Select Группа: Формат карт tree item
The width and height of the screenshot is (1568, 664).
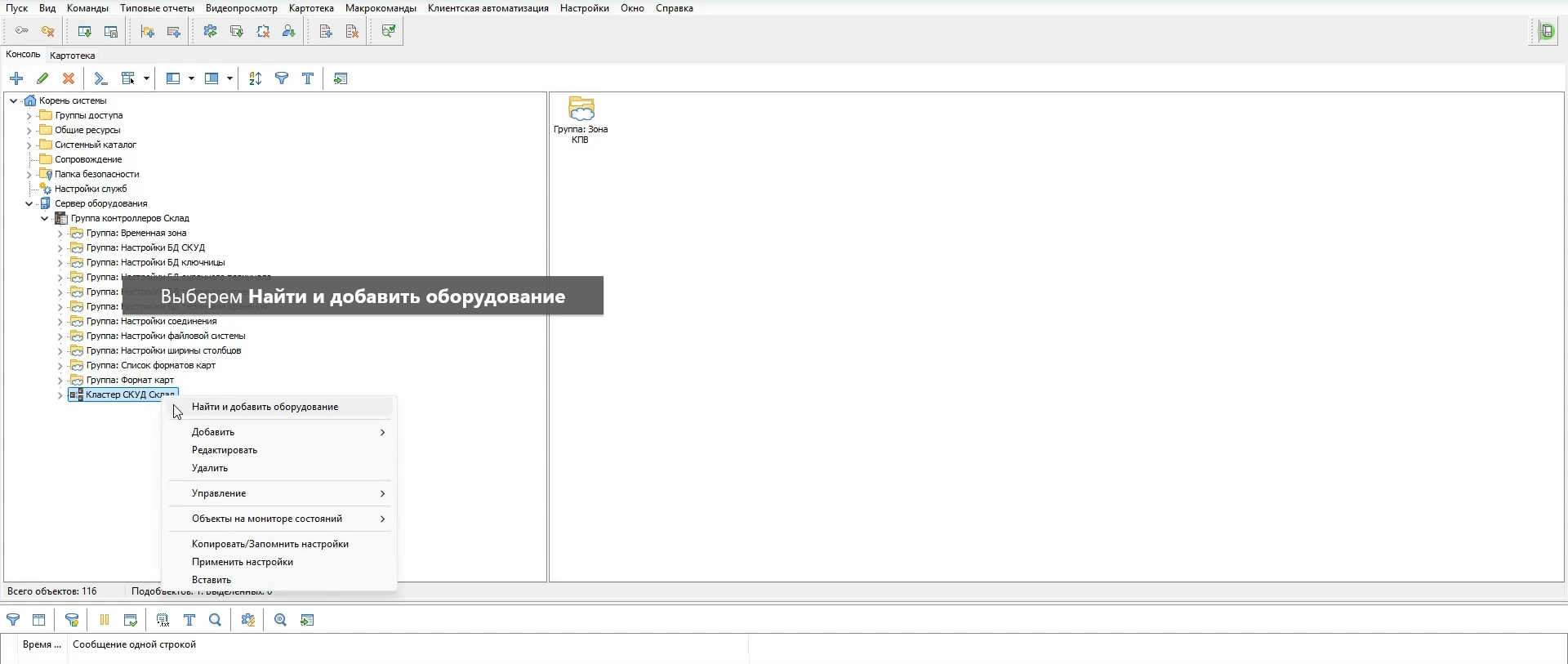point(130,380)
